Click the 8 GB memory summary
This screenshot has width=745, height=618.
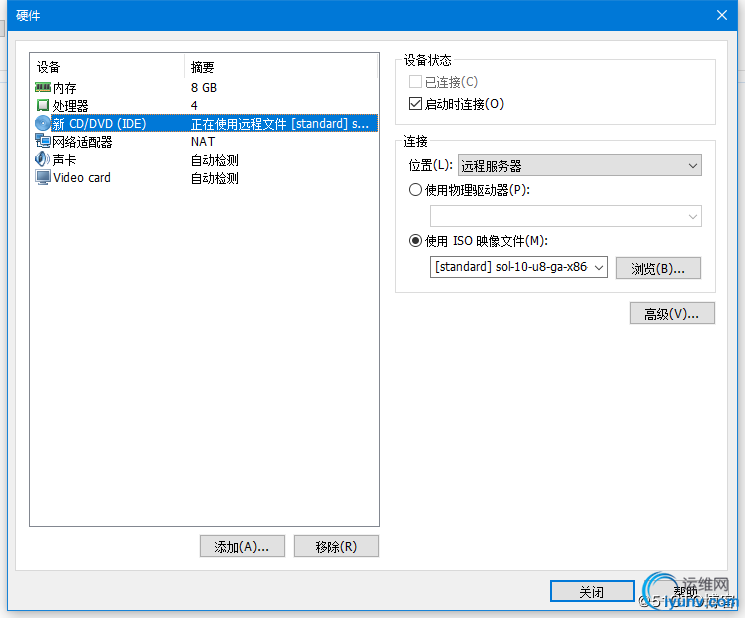(x=204, y=87)
